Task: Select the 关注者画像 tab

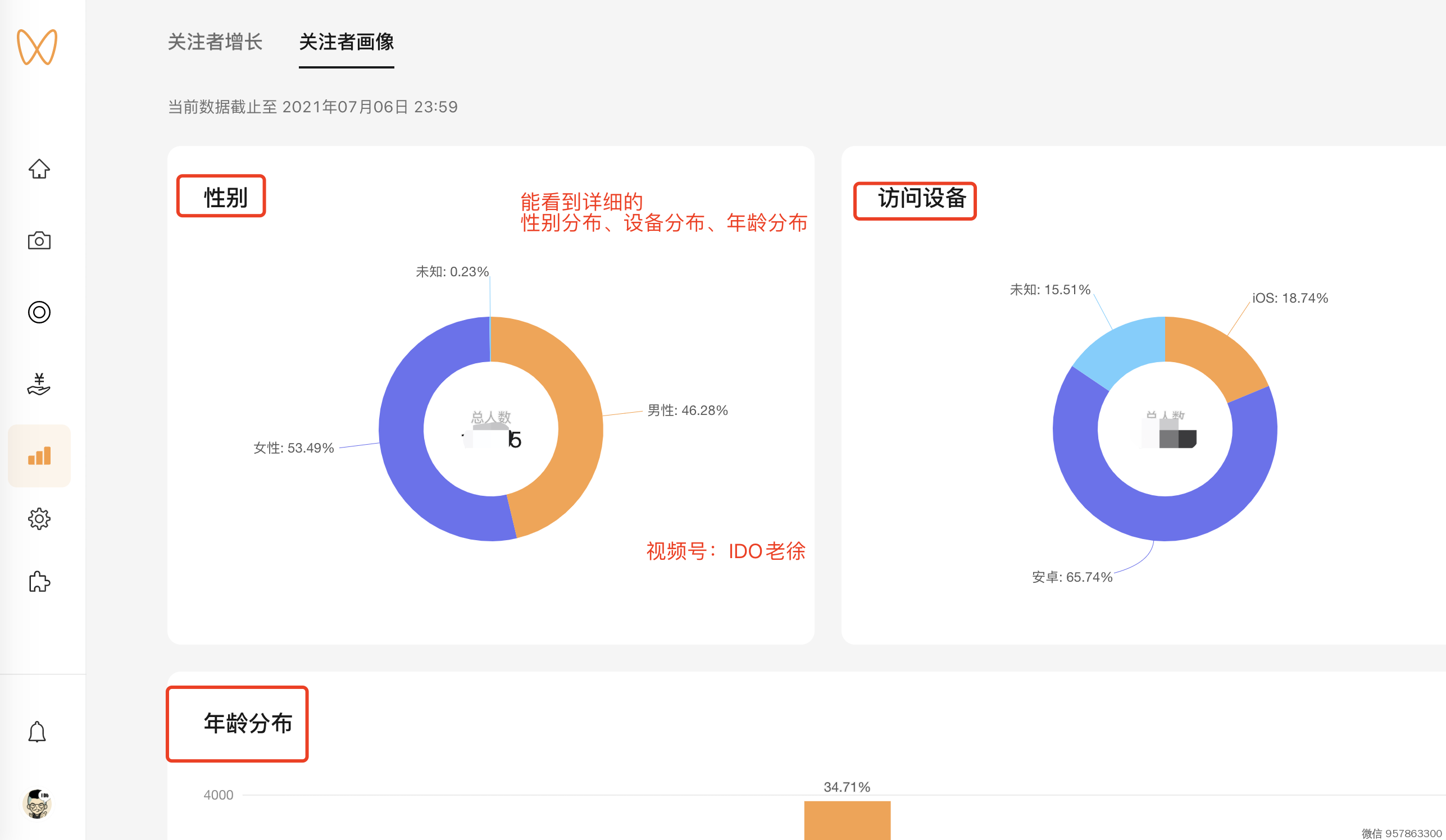Action: [346, 42]
